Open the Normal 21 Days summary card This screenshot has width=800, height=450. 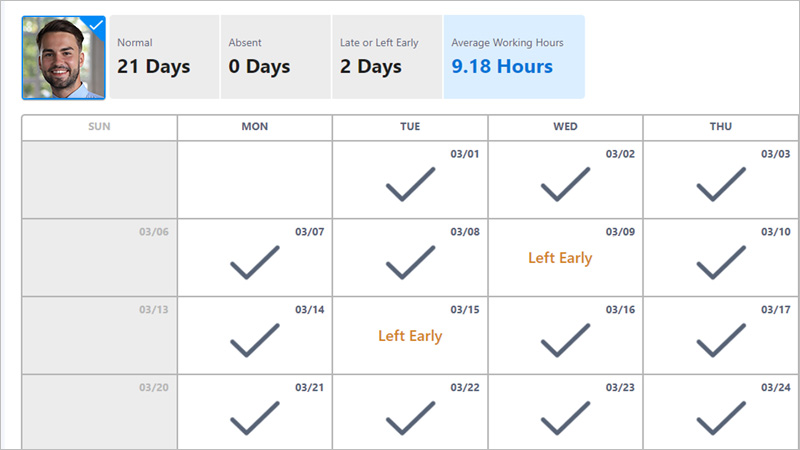coord(163,57)
